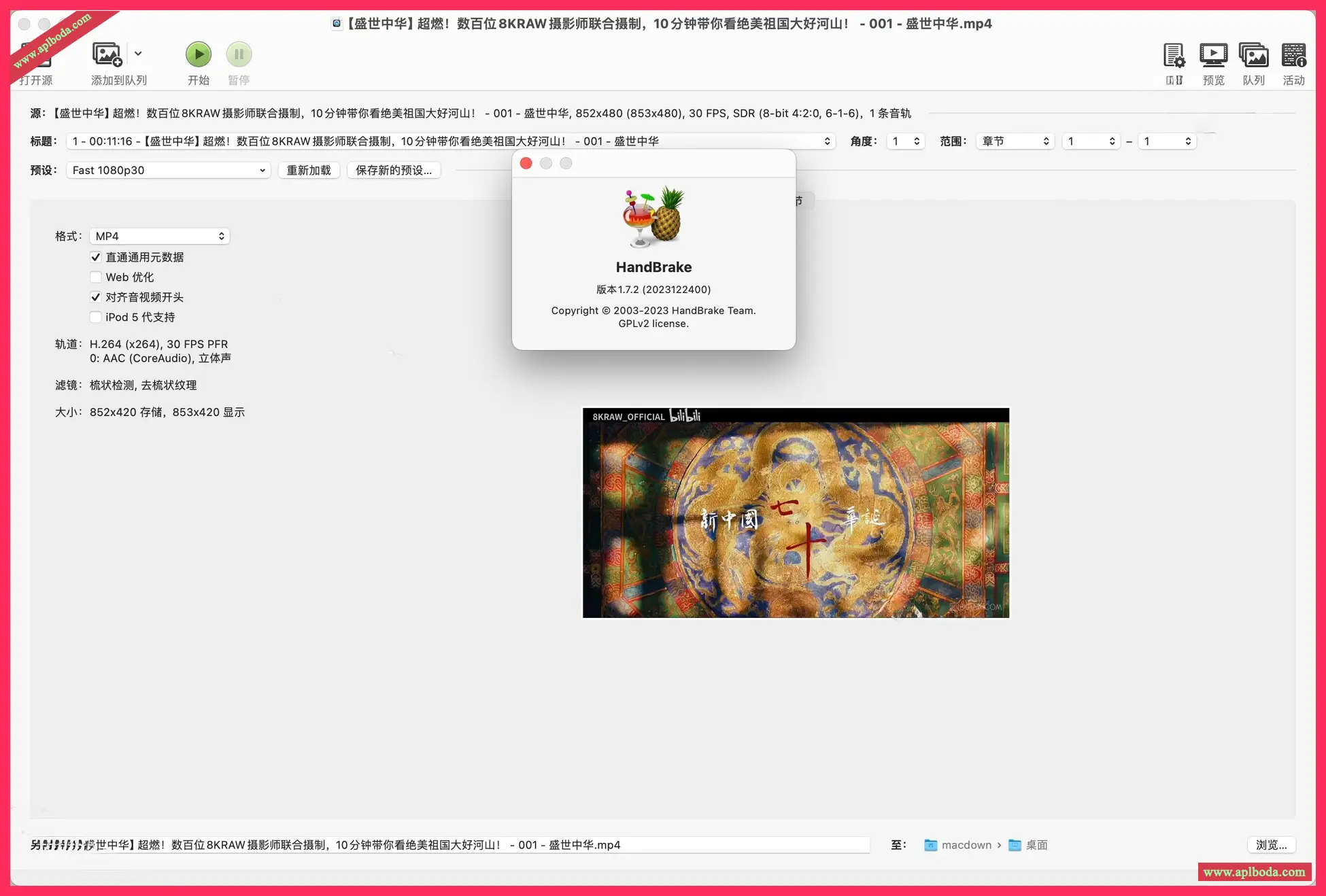The image size is (1326, 896).
Task: Click the Reload preset button
Action: (309, 170)
